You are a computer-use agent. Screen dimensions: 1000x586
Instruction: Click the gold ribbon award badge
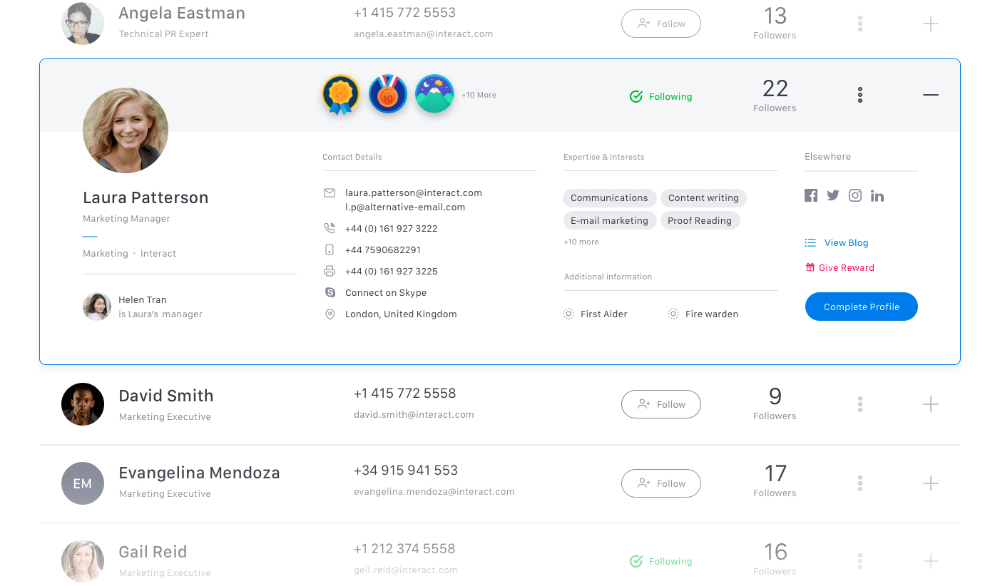click(341, 95)
